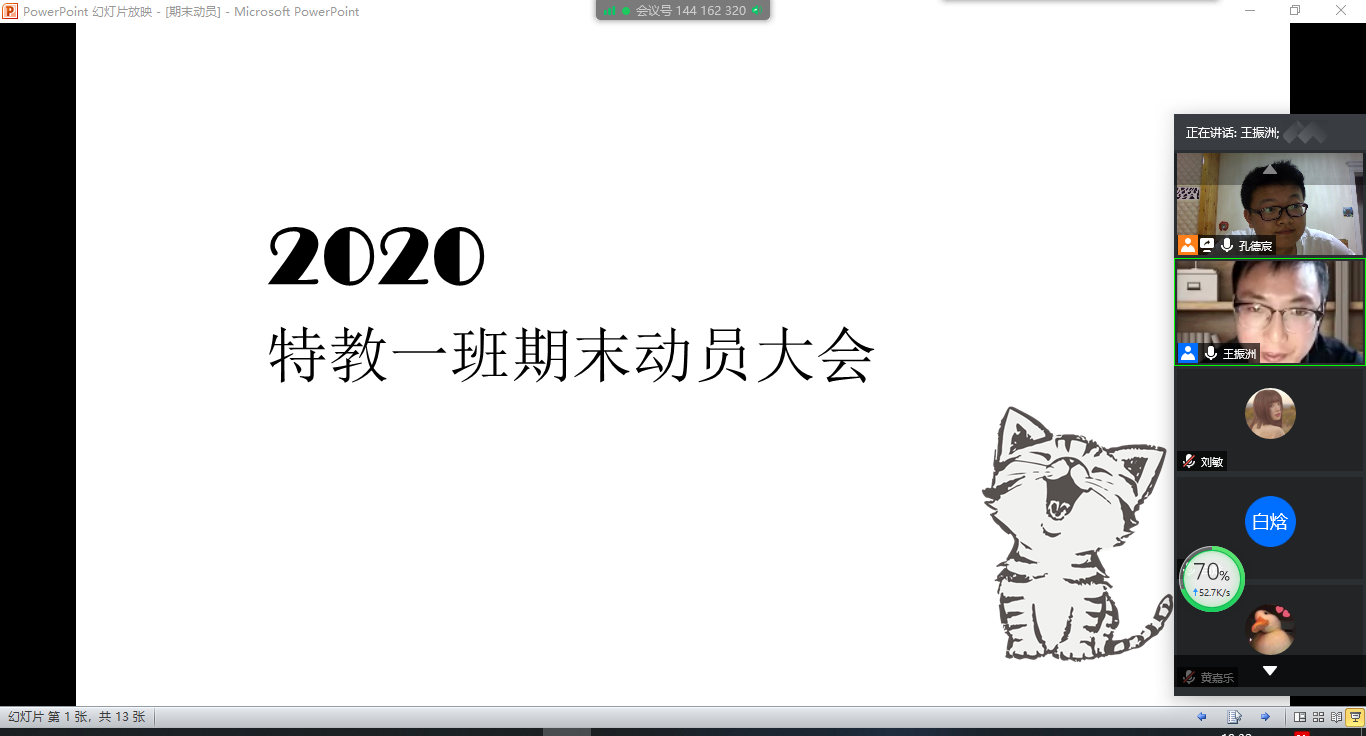Click the slide 1 of 13 status indicator
This screenshot has width=1366, height=736.
point(77,717)
